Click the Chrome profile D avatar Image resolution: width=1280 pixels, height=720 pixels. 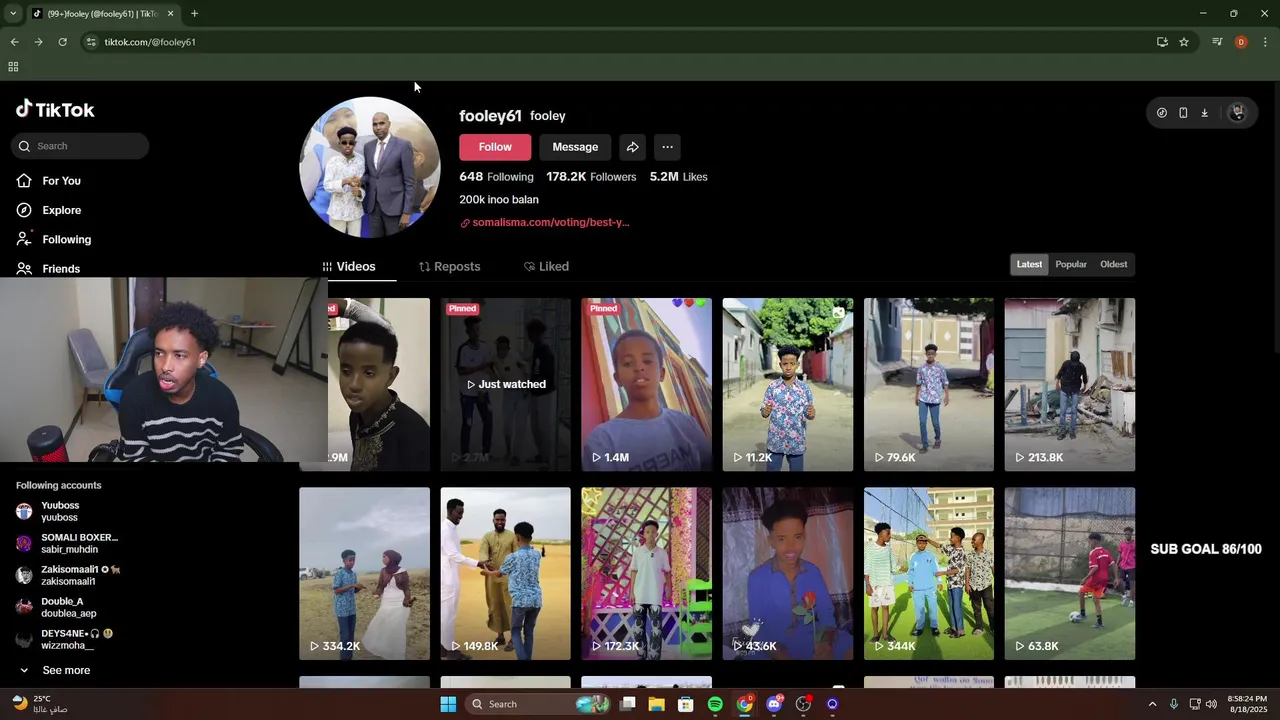(x=1241, y=42)
